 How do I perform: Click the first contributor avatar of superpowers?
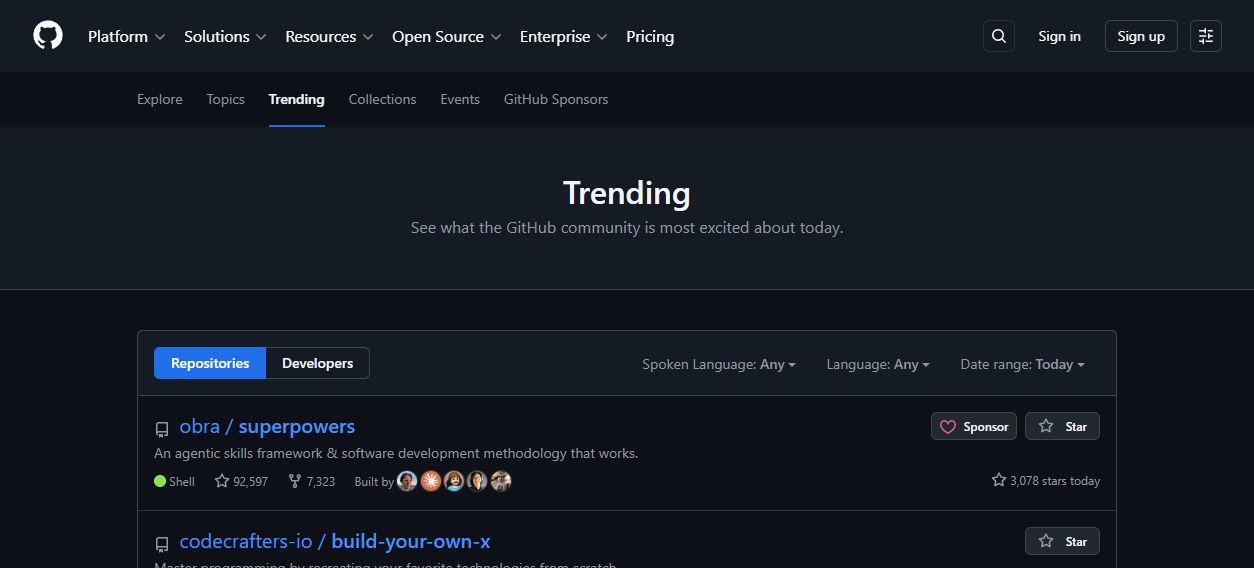click(407, 481)
